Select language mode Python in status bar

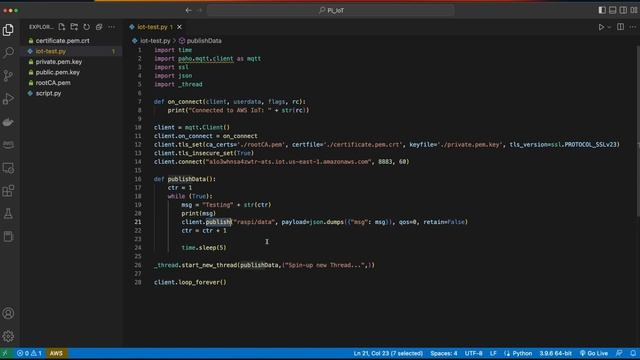(x=522, y=353)
